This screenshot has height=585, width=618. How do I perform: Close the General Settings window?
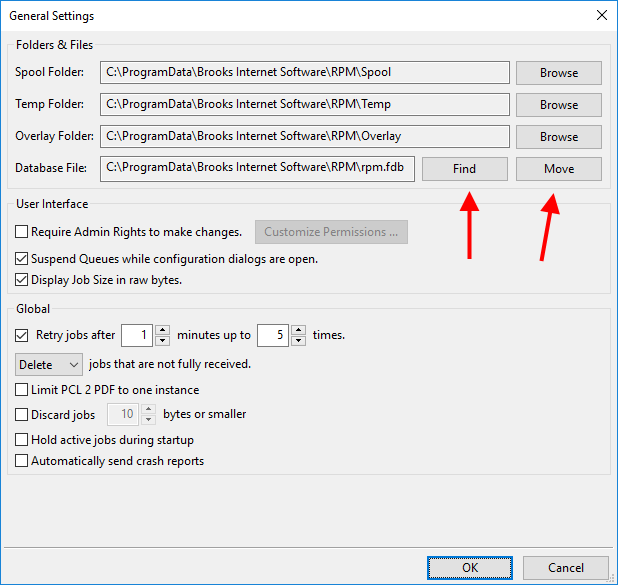point(601,15)
